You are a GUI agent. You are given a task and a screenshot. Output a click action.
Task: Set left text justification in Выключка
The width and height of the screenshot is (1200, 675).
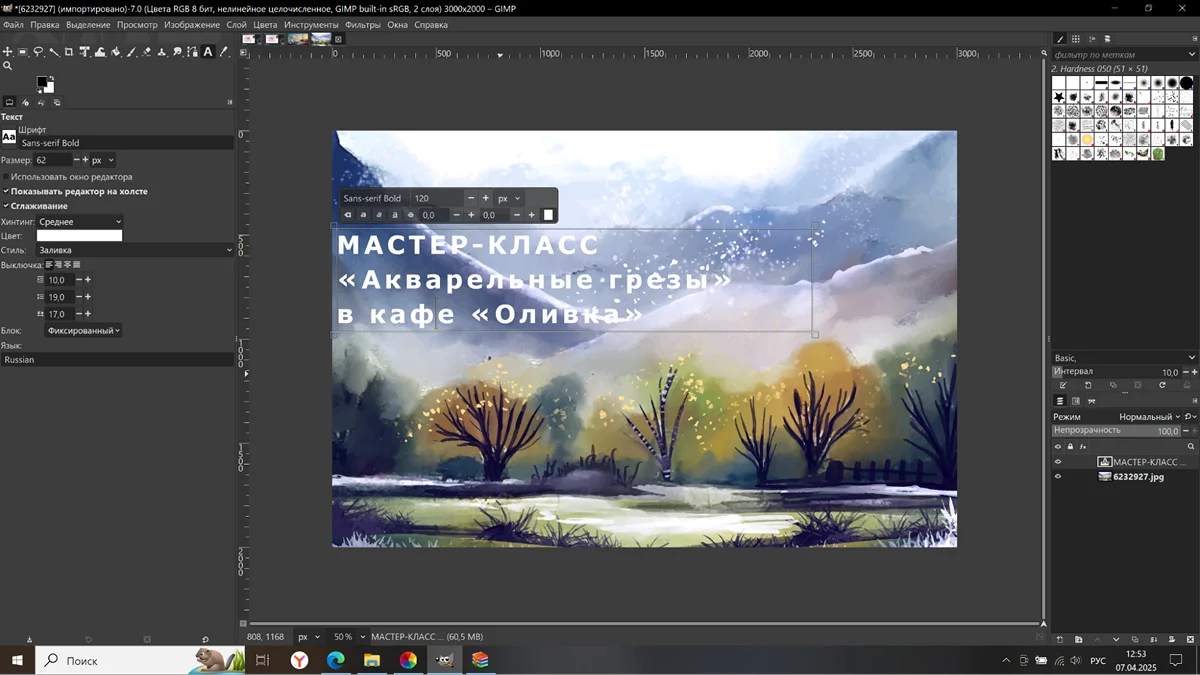pyautogui.click(x=49, y=265)
